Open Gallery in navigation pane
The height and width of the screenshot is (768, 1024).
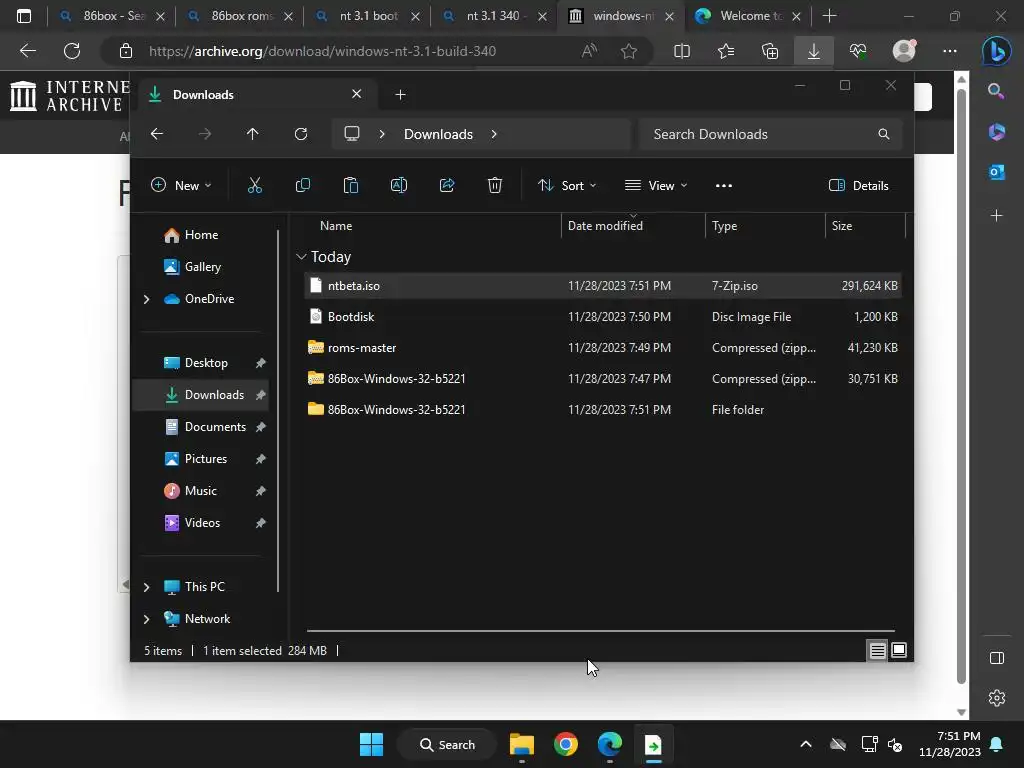pos(202,267)
